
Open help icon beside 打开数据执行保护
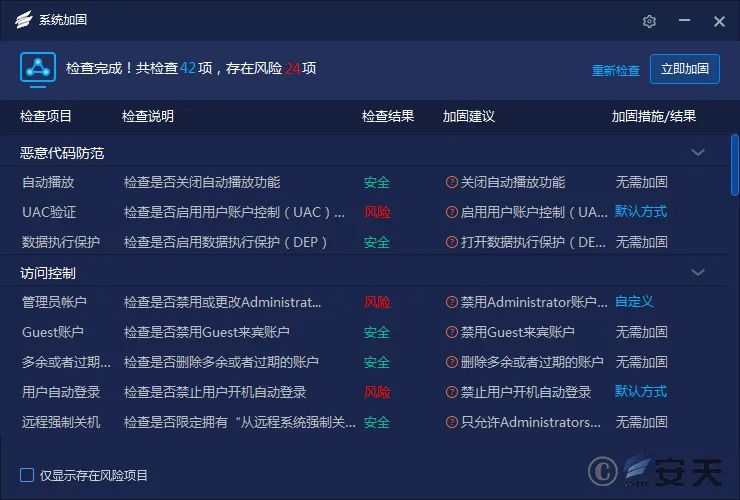tap(452, 242)
